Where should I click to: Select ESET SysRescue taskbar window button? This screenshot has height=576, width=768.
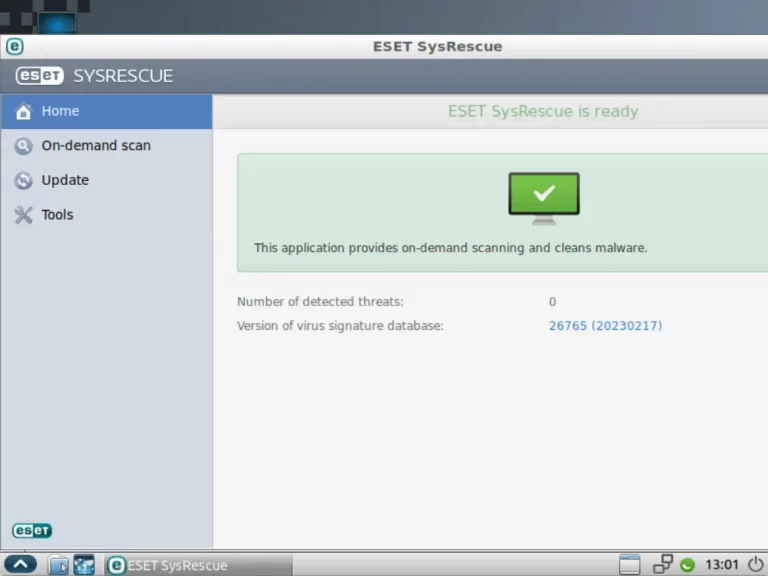(x=199, y=565)
